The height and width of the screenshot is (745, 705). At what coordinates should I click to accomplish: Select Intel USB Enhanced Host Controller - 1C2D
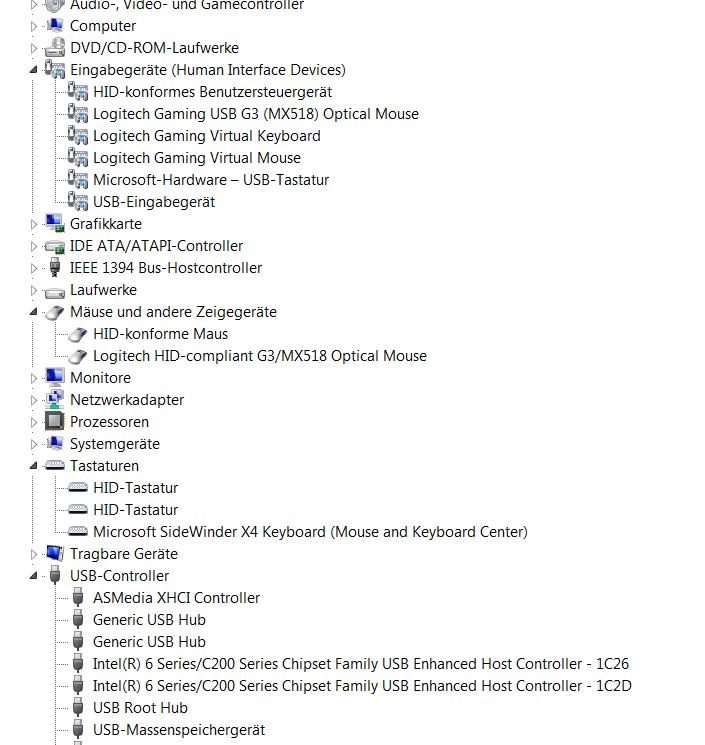pyautogui.click(x=362, y=686)
